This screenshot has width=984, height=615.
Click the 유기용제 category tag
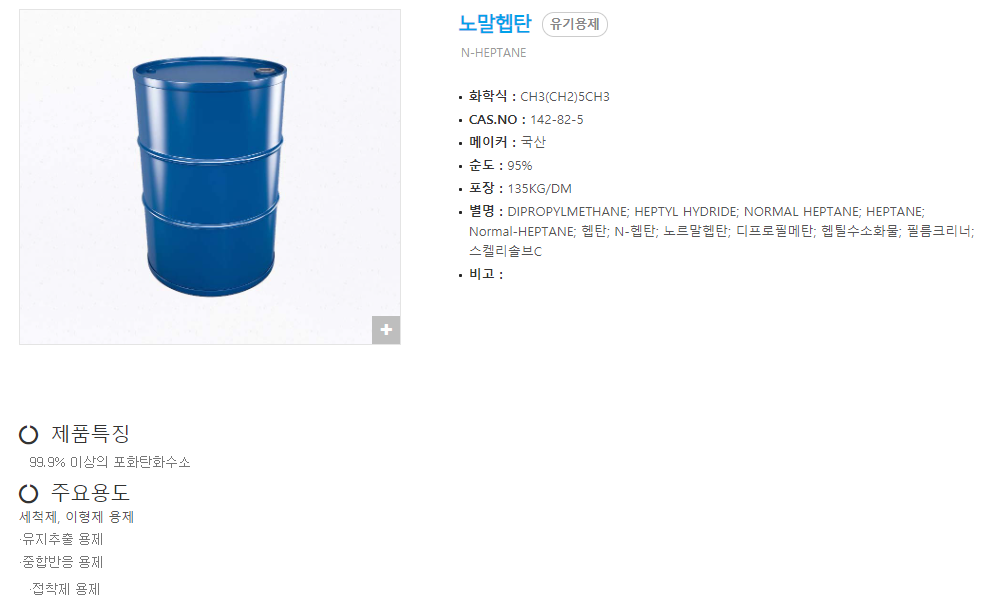[575, 24]
